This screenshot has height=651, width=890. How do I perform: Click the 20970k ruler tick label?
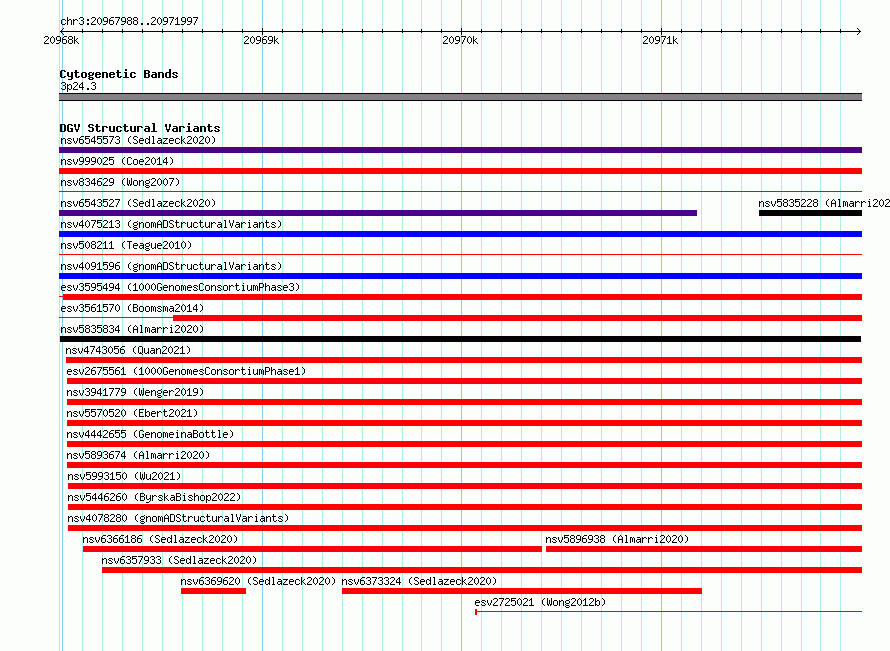[x=460, y=40]
